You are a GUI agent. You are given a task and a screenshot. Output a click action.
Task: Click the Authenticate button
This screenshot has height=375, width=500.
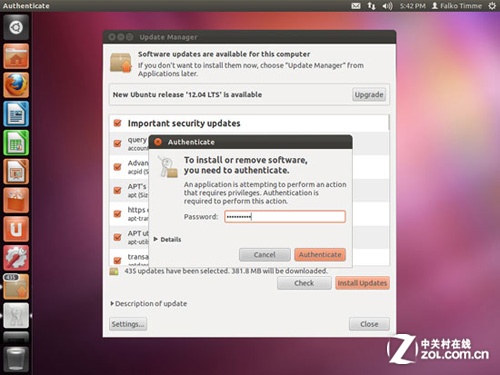point(320,255)
